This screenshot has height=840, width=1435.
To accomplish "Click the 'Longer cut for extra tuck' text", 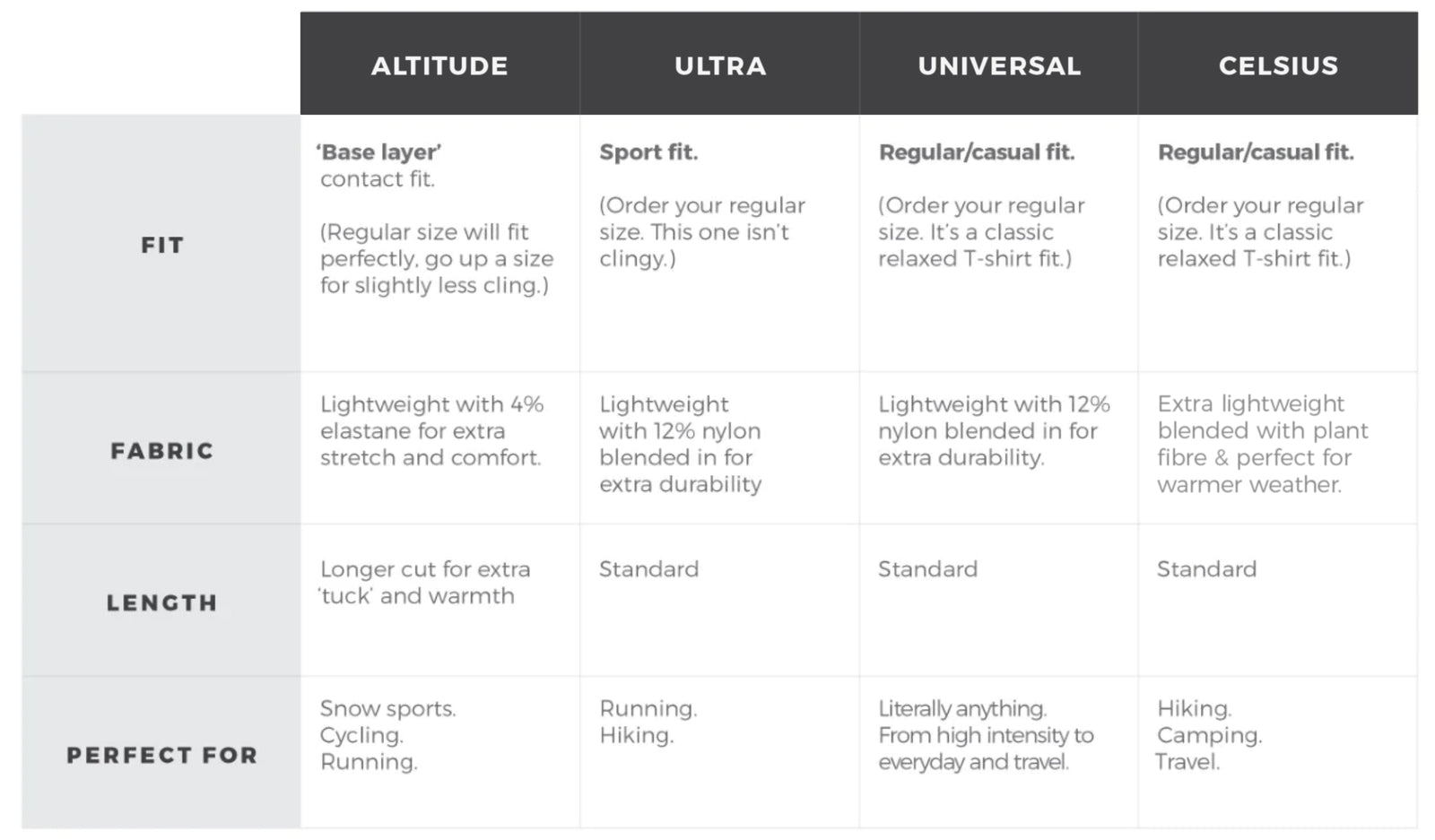I will (424, 582).
